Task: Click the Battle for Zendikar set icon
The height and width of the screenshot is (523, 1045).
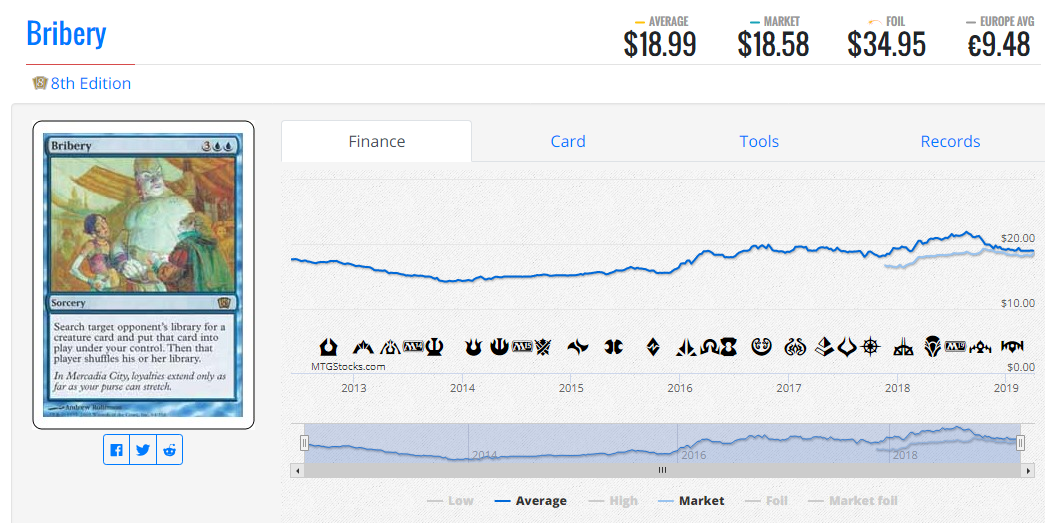Action: coord(653,347)
